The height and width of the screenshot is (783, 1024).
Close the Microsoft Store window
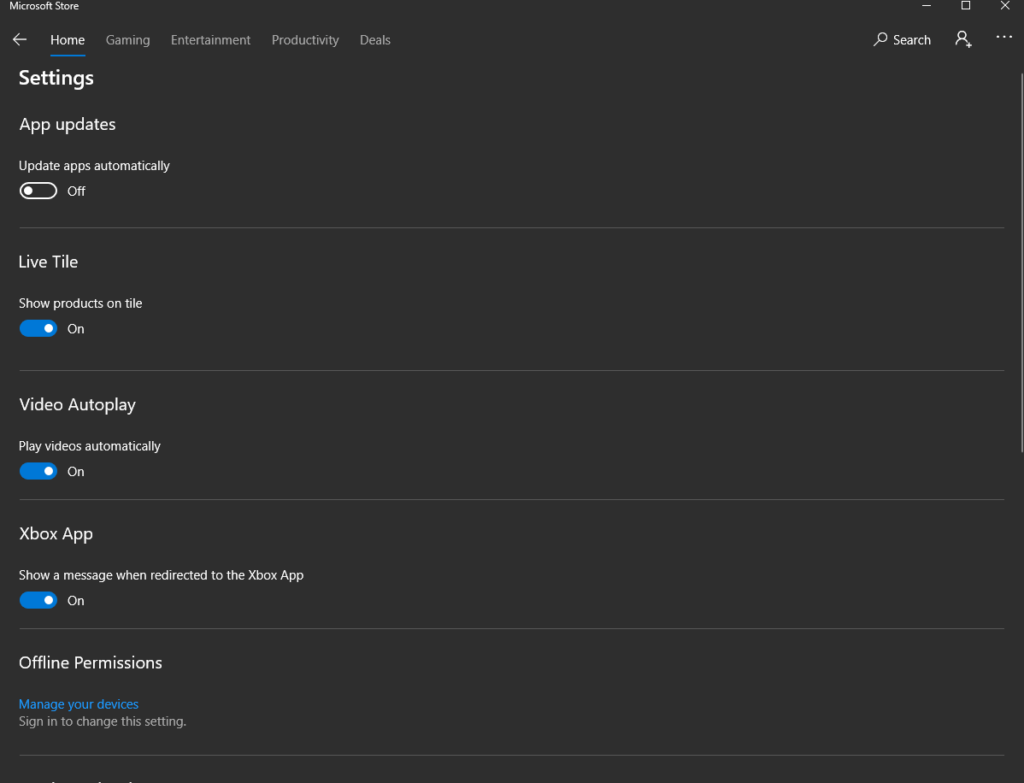click(1004, 6)
